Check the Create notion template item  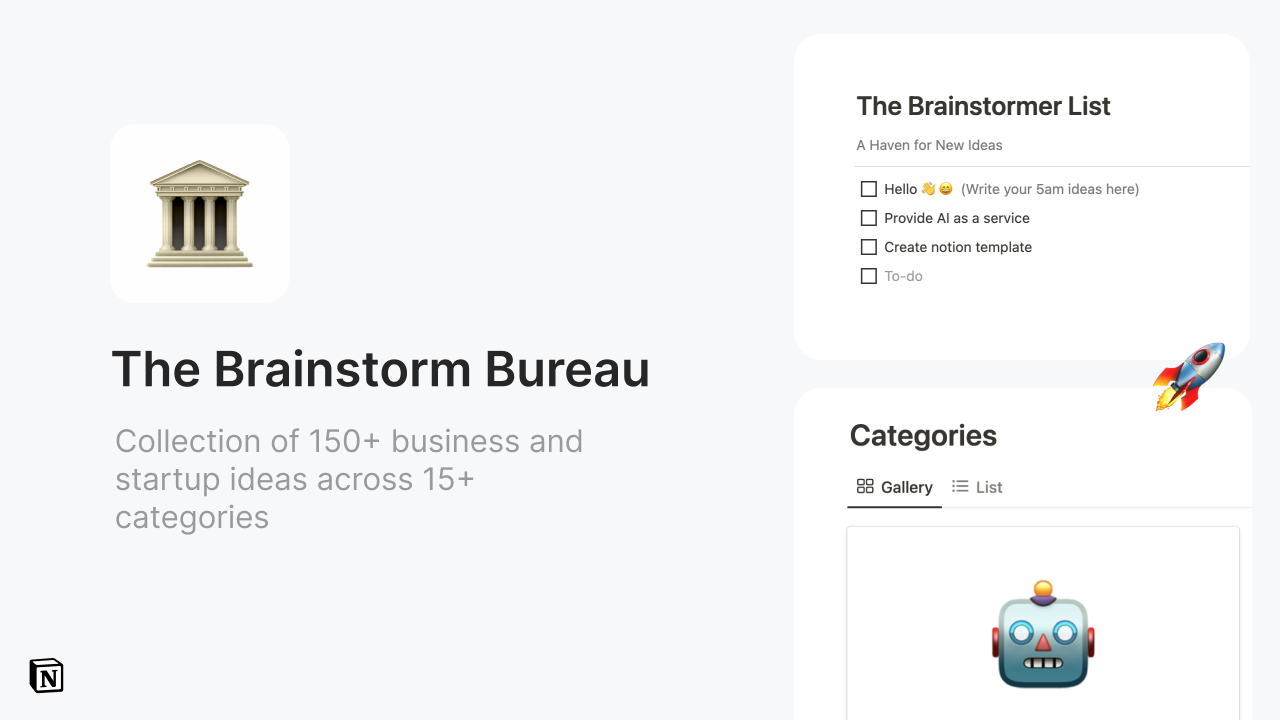click(868, 246)
